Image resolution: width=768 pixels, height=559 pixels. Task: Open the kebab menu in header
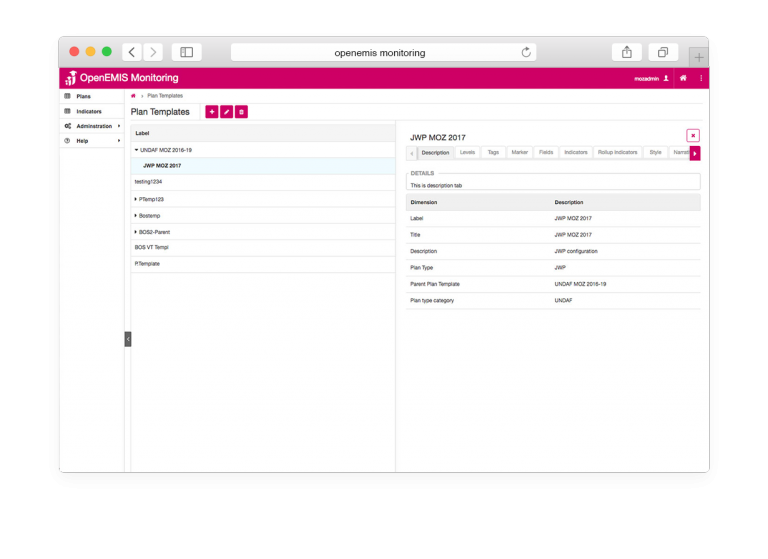click(x=701, y=78)
